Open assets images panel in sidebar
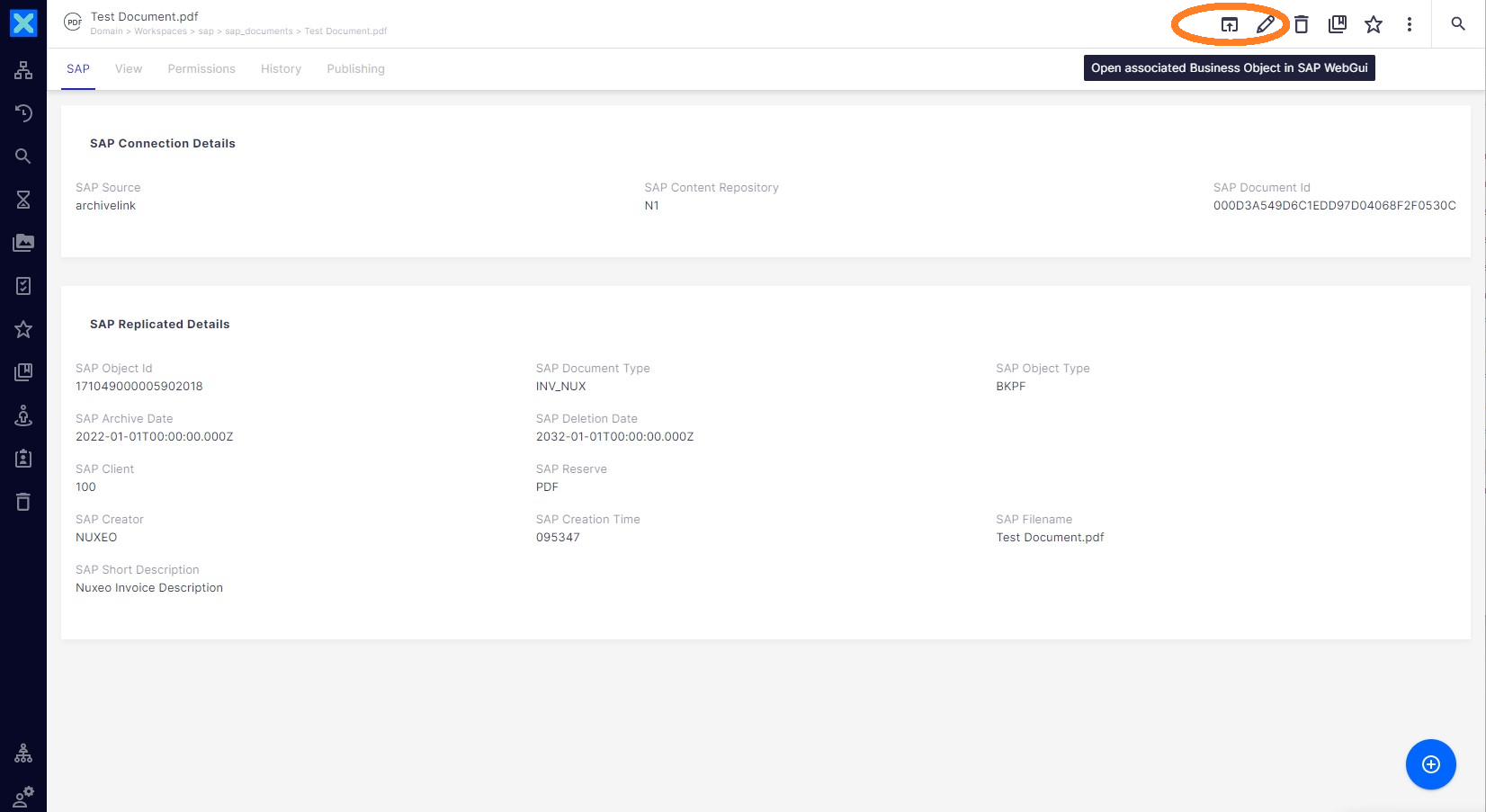This screenshot has width=1486, height=812. tap(23, 243)
